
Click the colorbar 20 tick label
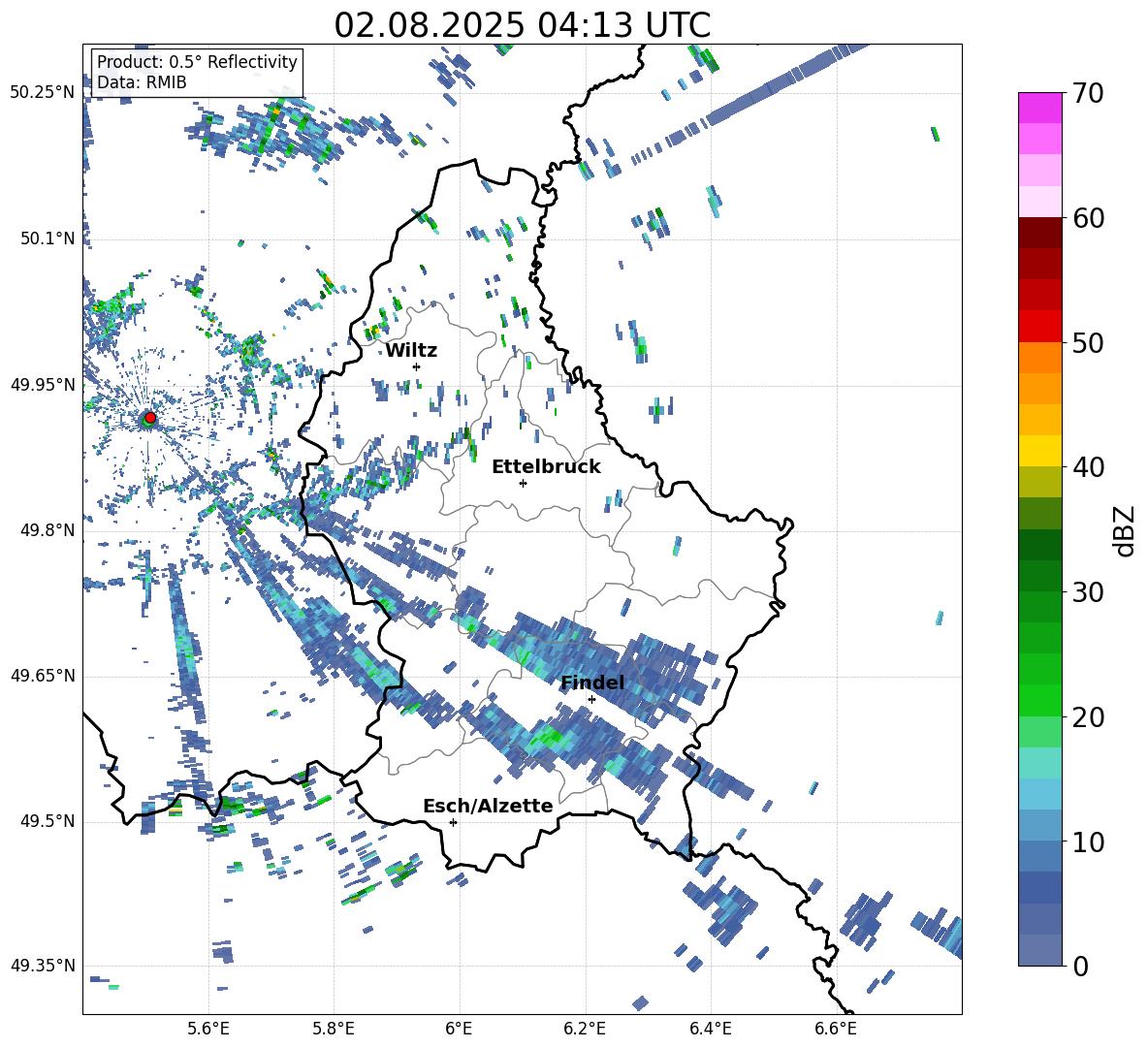click(1087, 717)
